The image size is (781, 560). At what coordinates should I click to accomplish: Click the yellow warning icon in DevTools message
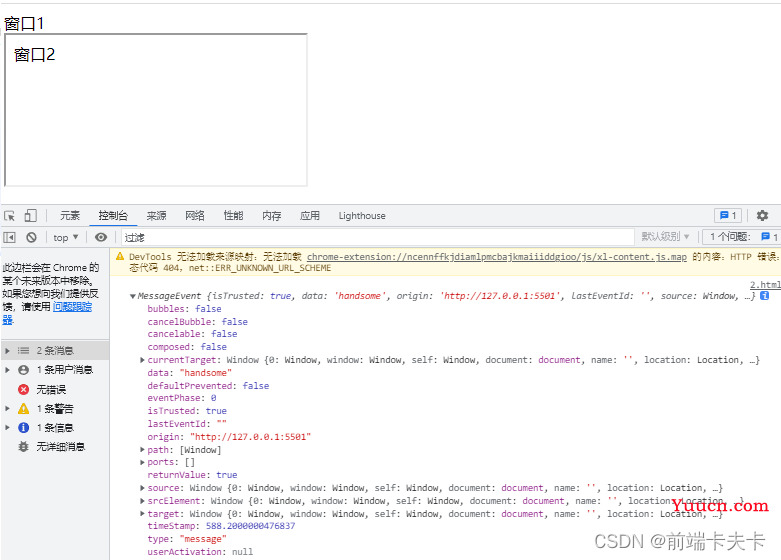click(120, 257)
